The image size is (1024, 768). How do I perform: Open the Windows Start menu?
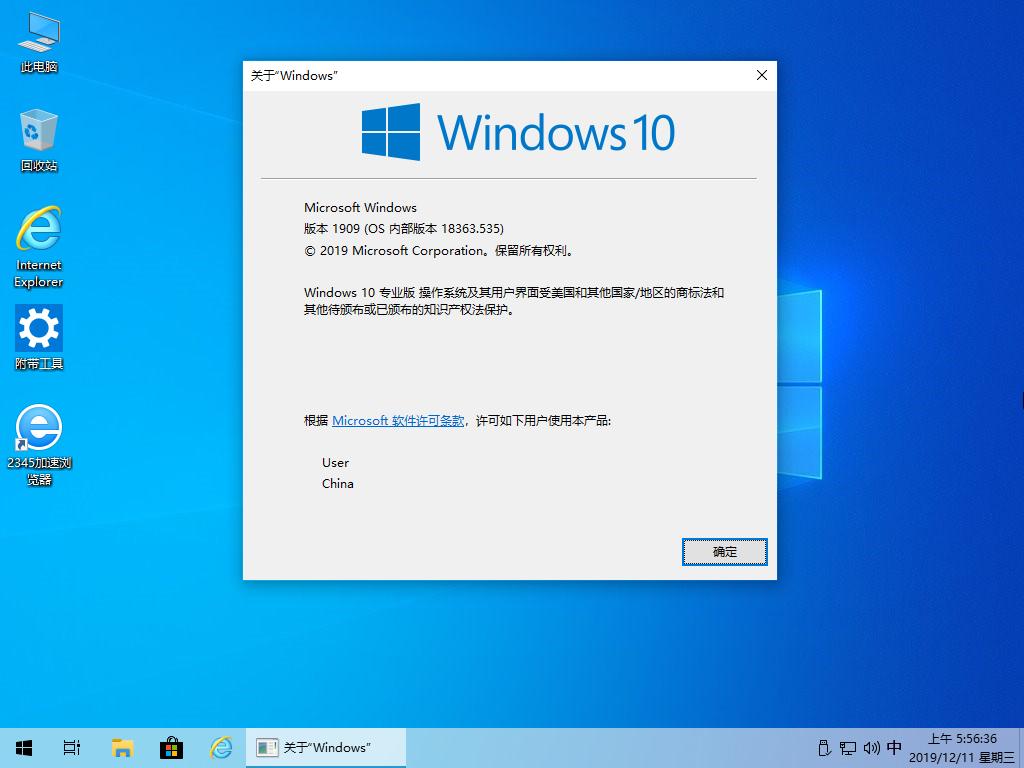pyautogui.click(x=24, y=748)
